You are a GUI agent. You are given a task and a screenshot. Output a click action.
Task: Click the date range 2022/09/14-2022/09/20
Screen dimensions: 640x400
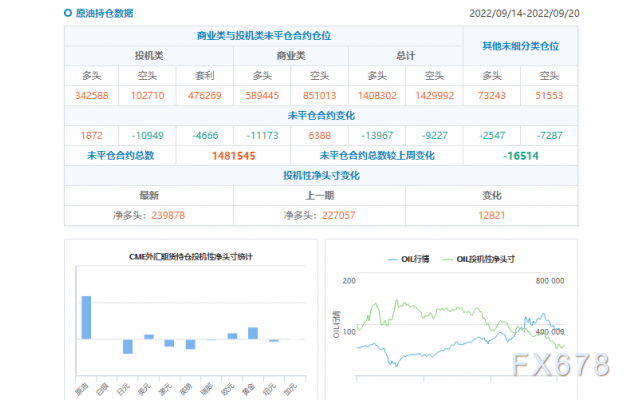[524, 13]
